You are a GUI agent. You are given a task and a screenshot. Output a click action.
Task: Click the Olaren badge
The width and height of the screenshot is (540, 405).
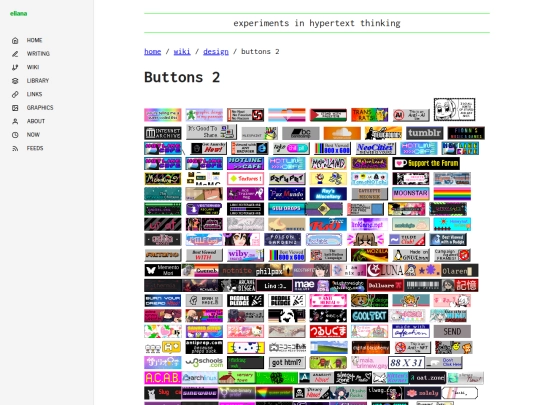pos(459,270)
